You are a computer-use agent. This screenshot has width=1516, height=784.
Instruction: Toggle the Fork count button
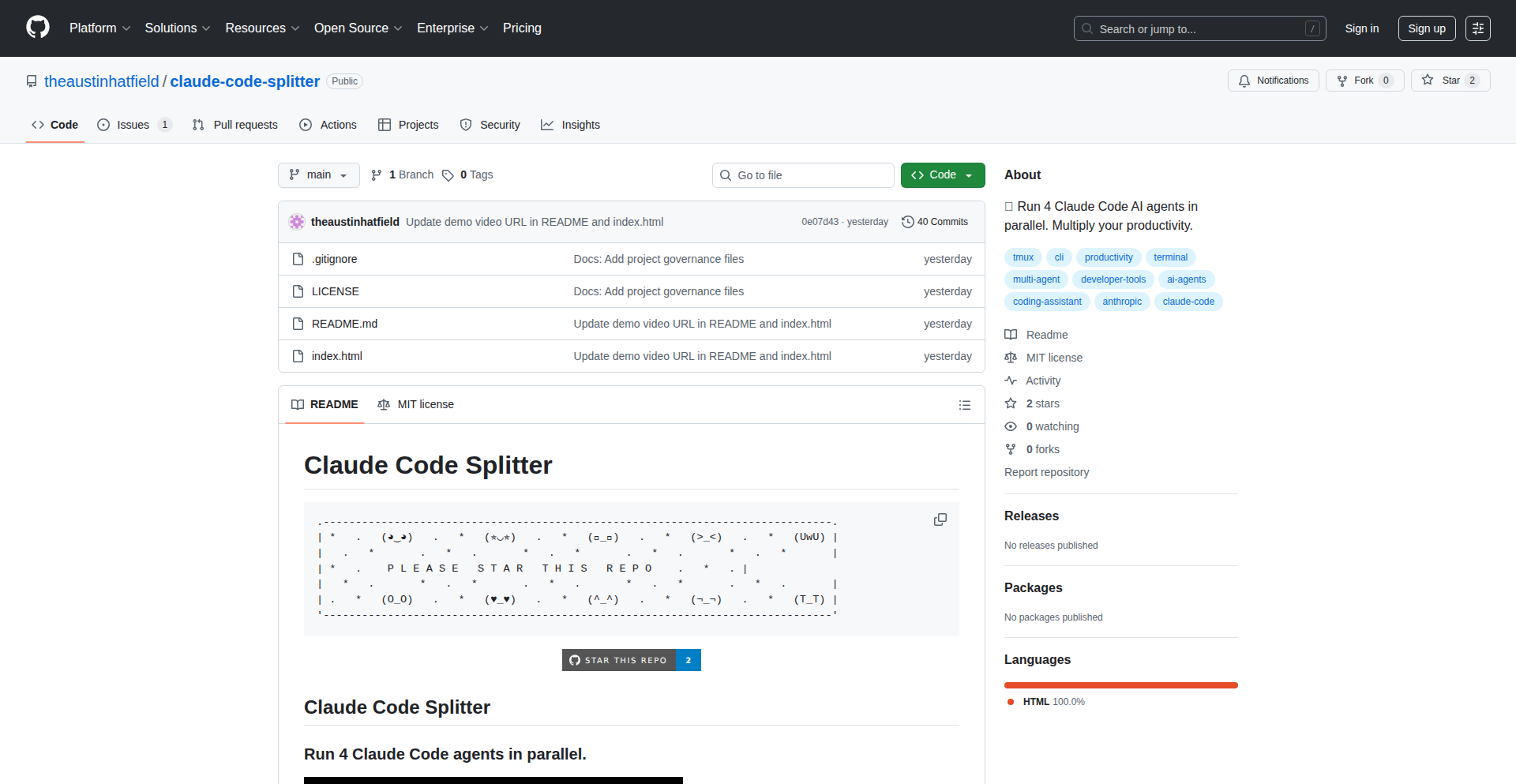[x=1364, y=80]
